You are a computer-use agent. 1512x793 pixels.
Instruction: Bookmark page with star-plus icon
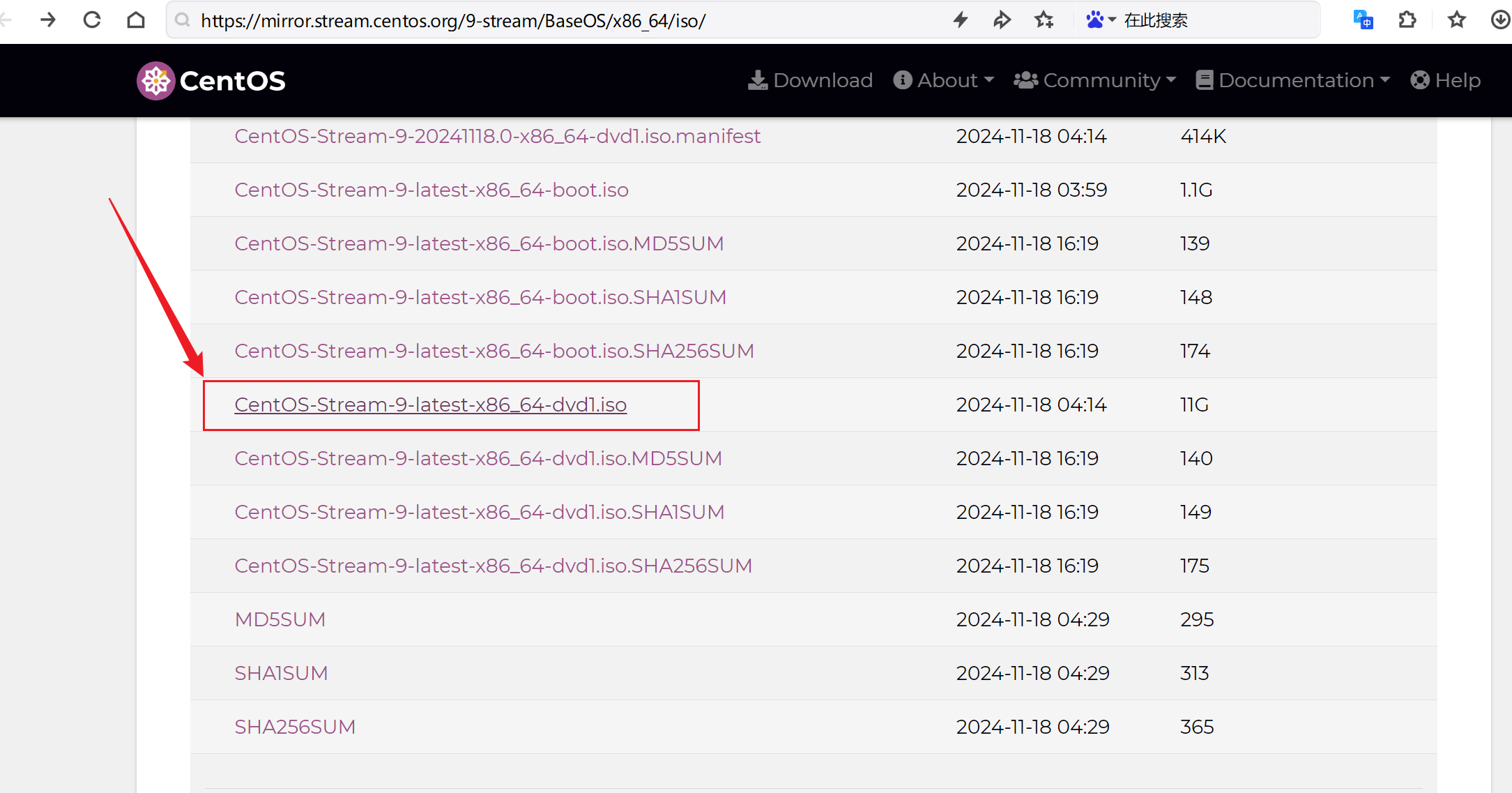tap(1044, 20)
